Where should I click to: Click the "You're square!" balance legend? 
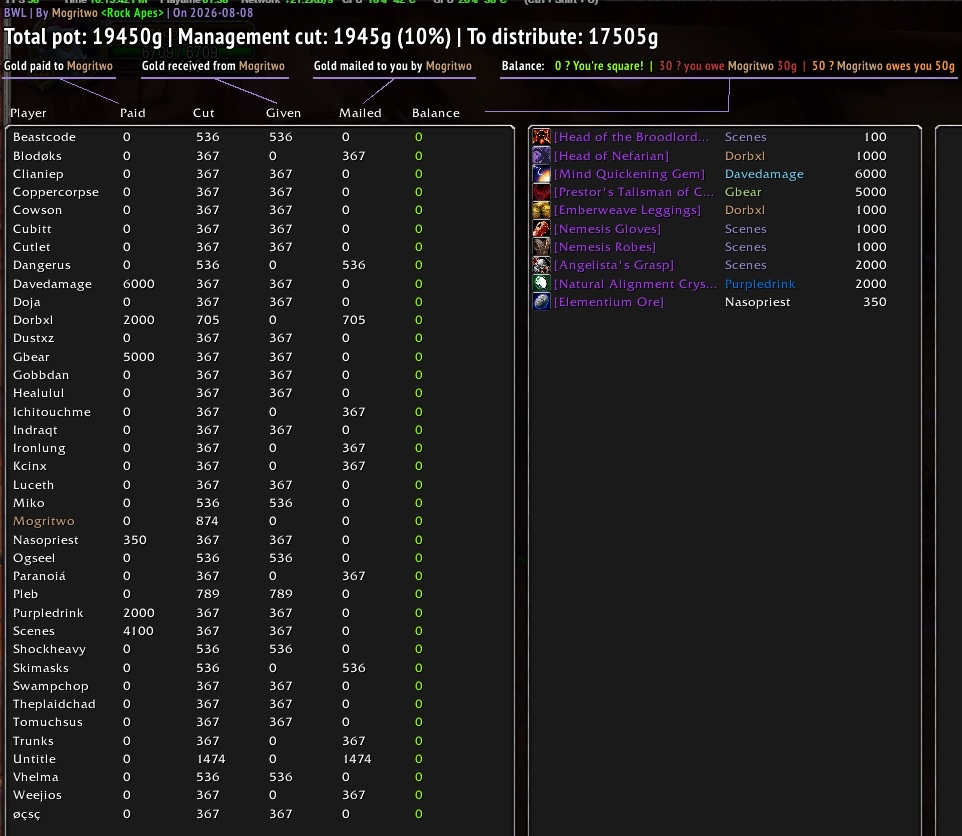click(x=599, y=66)
